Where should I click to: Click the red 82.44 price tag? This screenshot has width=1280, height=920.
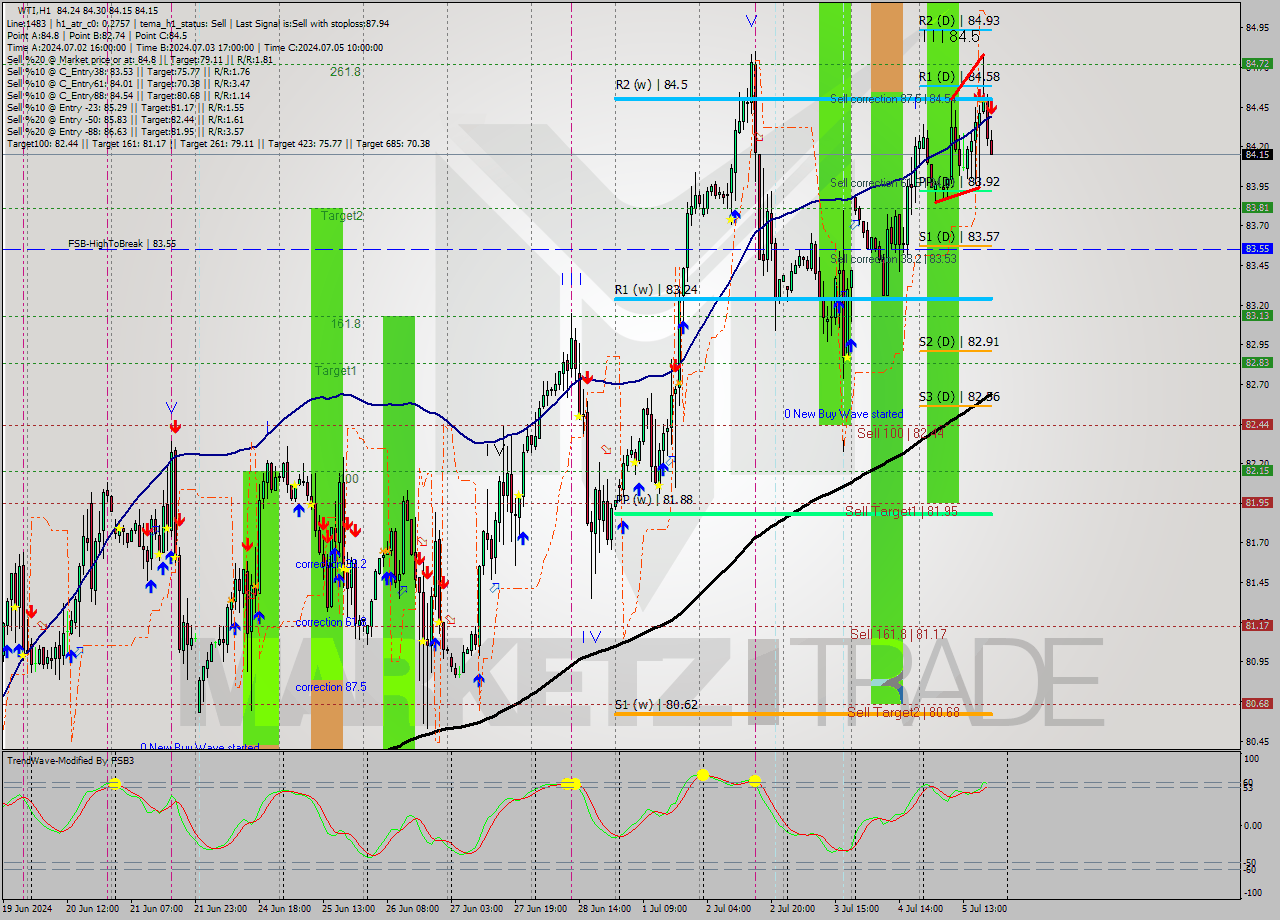pos(1257,424)
